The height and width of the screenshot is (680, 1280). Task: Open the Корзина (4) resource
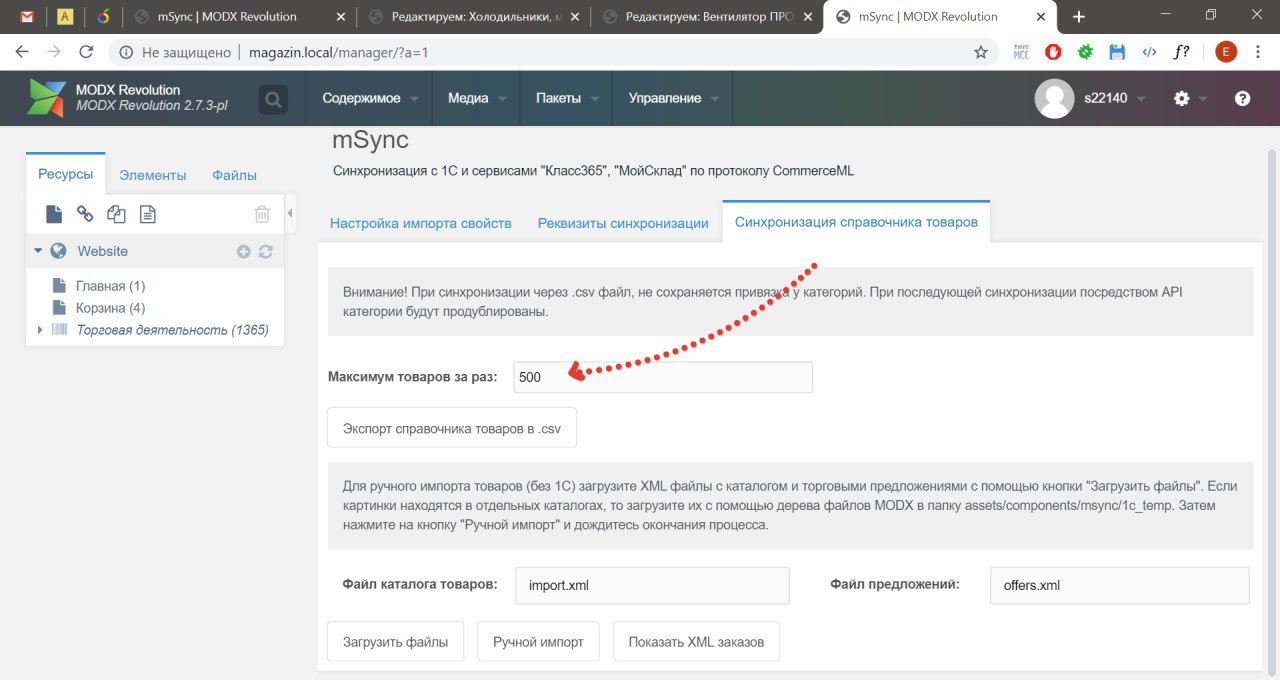point(110,308)
